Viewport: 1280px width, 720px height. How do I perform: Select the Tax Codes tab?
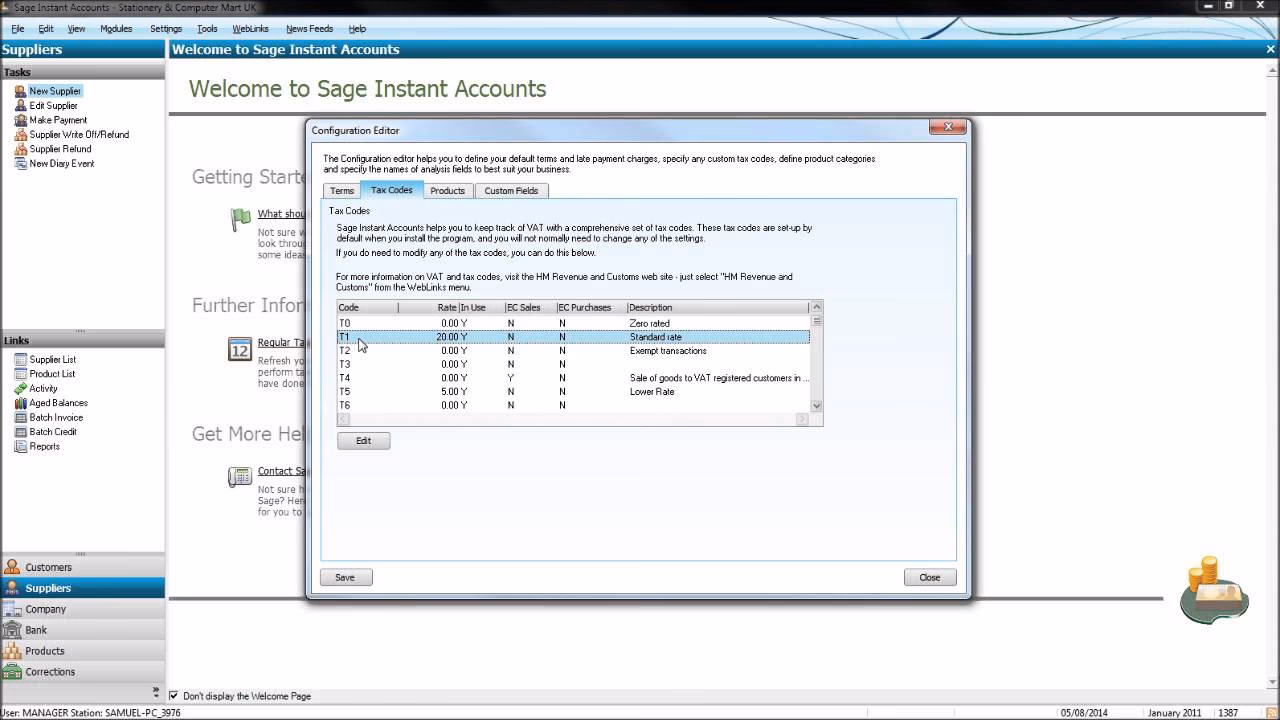[x=392, y=190]
